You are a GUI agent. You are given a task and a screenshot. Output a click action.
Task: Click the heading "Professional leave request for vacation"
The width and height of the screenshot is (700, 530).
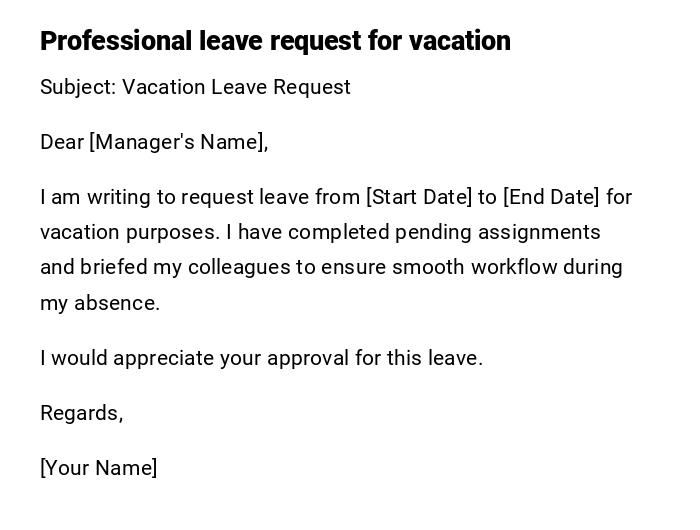(275, 41)
